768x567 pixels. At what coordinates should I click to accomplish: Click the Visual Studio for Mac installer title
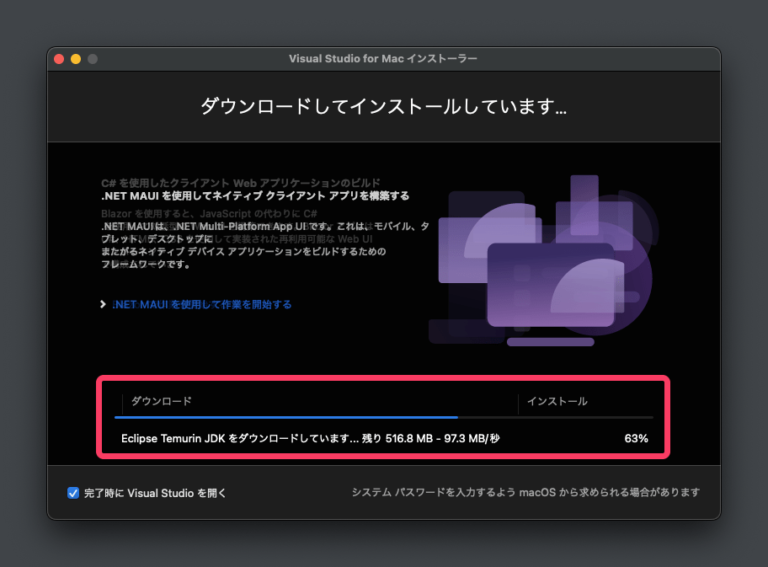pyautogui.click(x=383, y=59)
